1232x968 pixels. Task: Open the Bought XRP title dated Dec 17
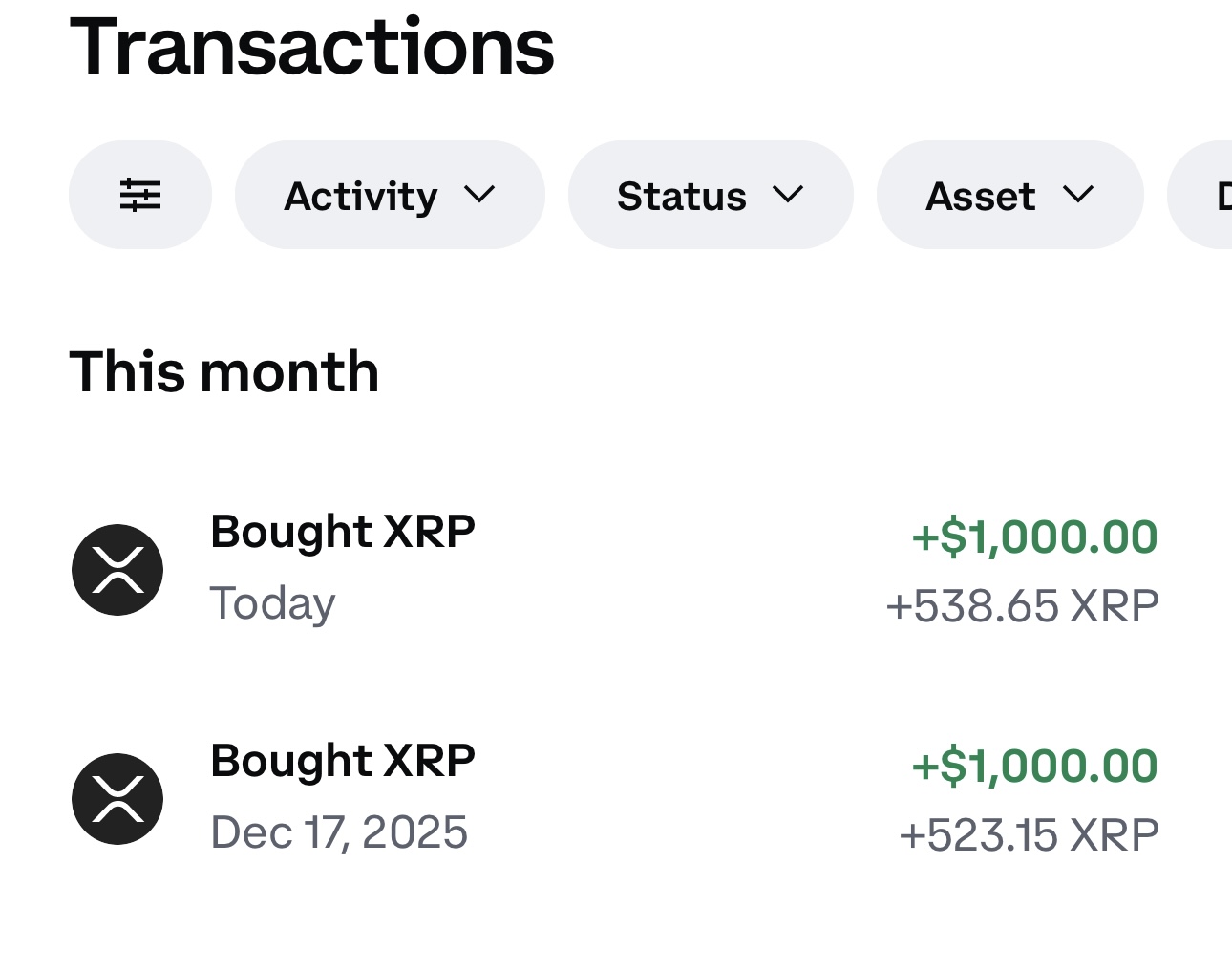pos(343,761)
